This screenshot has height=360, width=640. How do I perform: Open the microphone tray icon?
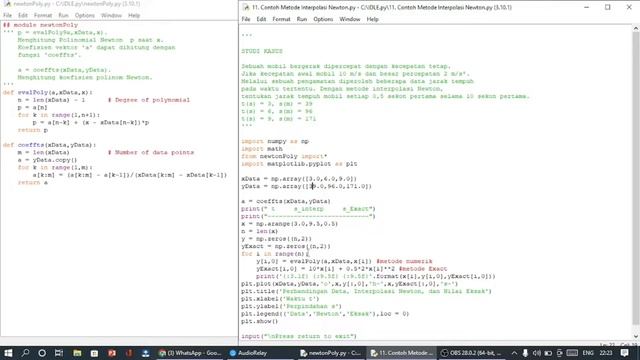(x=525, y=353)
